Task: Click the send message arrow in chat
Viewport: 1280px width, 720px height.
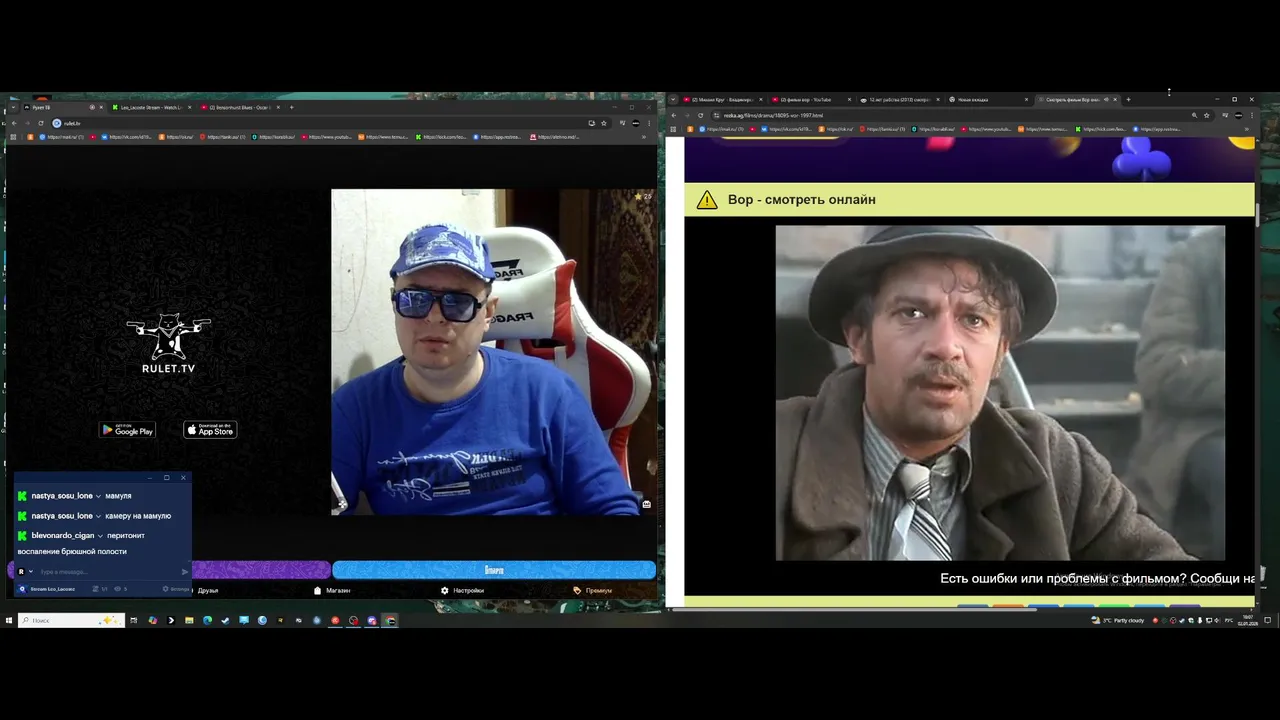Action: 184,572
